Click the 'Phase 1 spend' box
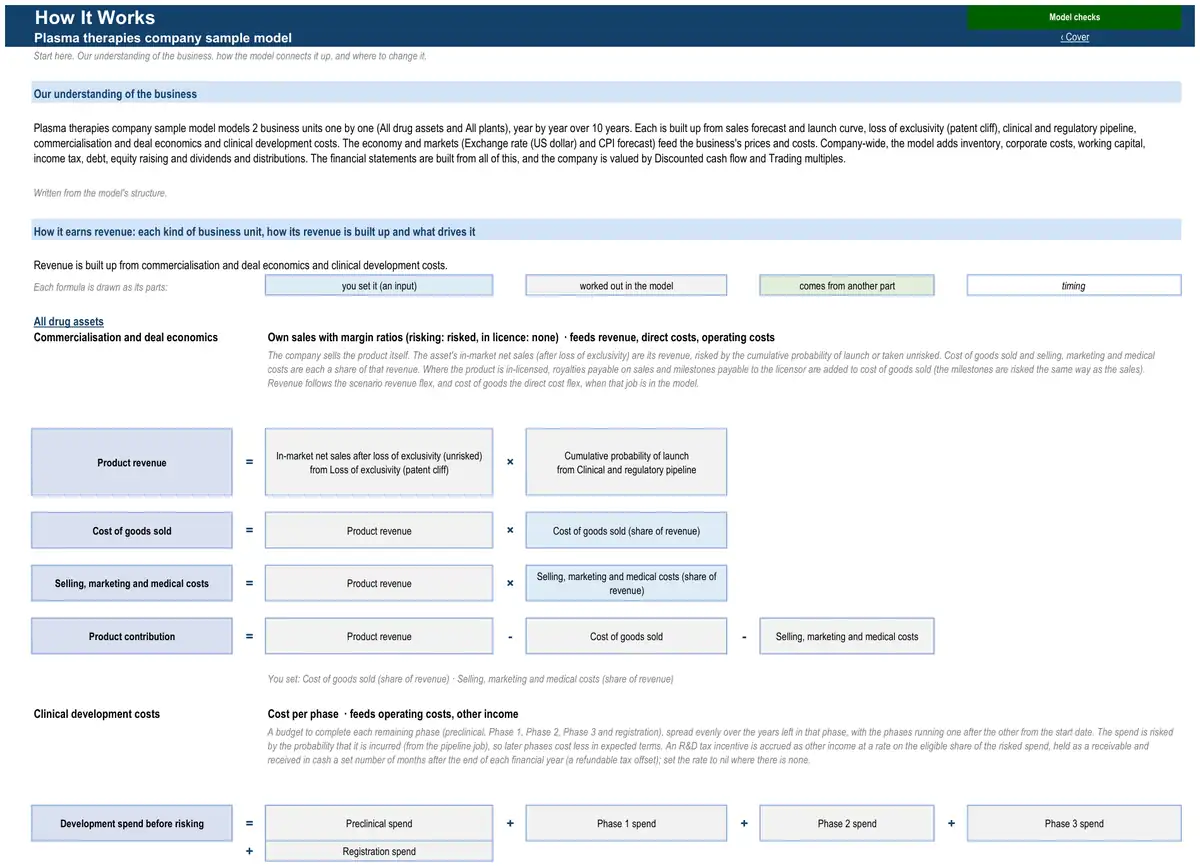This screenshot has height=867, width=1200. pyautogui.click(x=626, y=824)
